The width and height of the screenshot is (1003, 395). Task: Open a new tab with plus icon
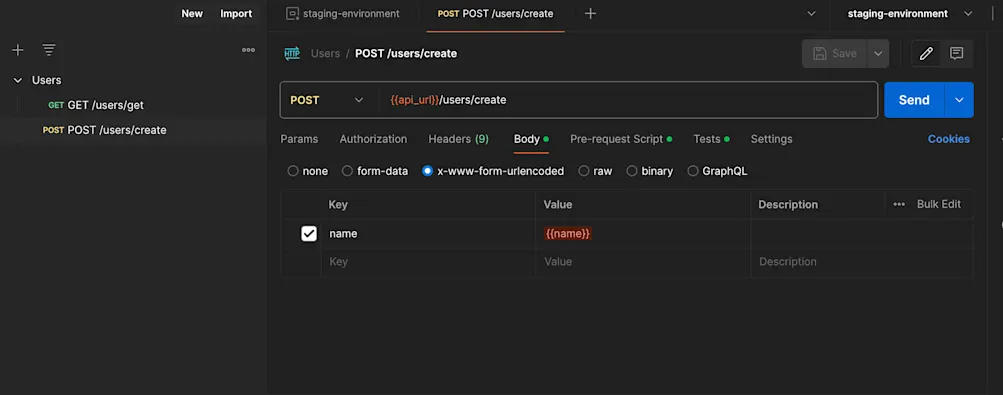click(x=590, y=13)
